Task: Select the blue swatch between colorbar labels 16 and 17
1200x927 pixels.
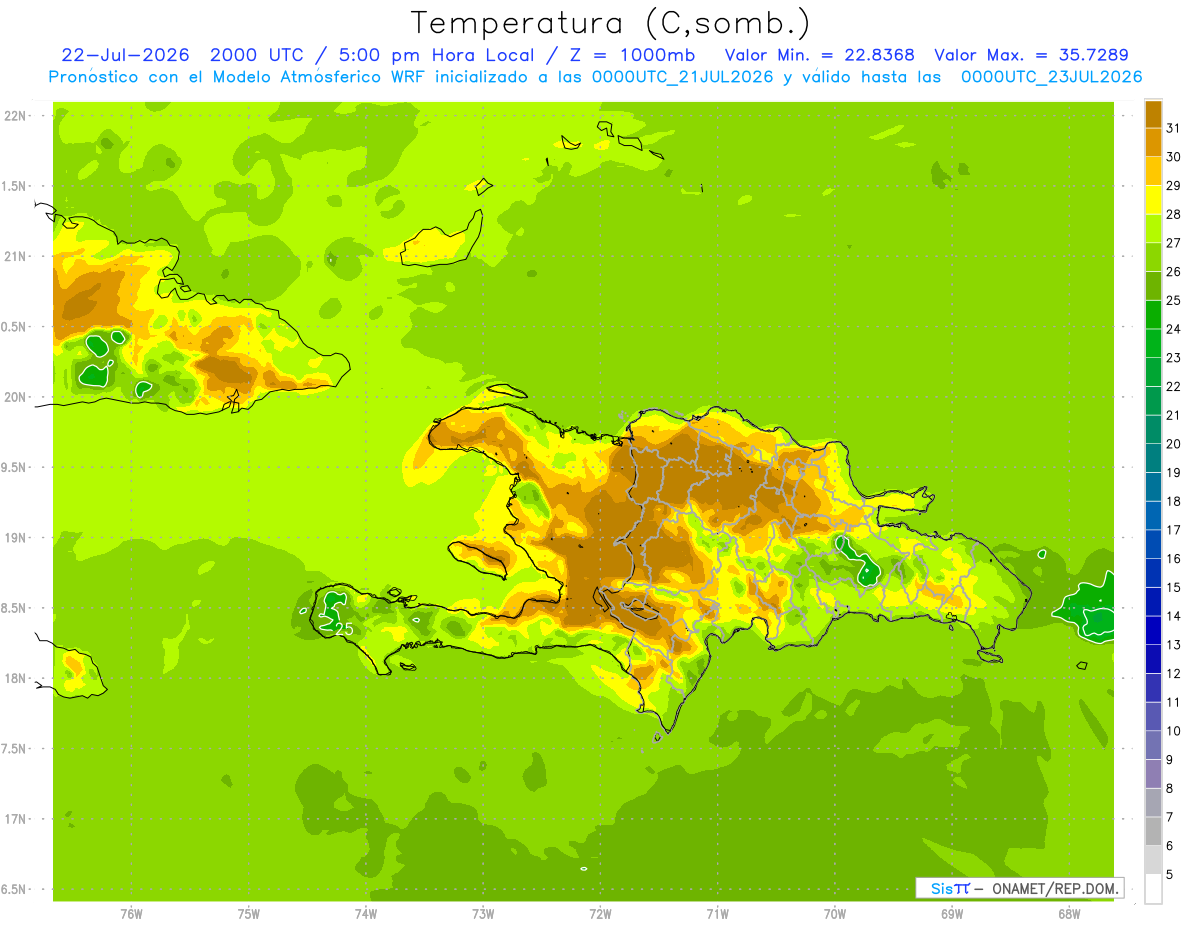Action: tap(1153, 544)
